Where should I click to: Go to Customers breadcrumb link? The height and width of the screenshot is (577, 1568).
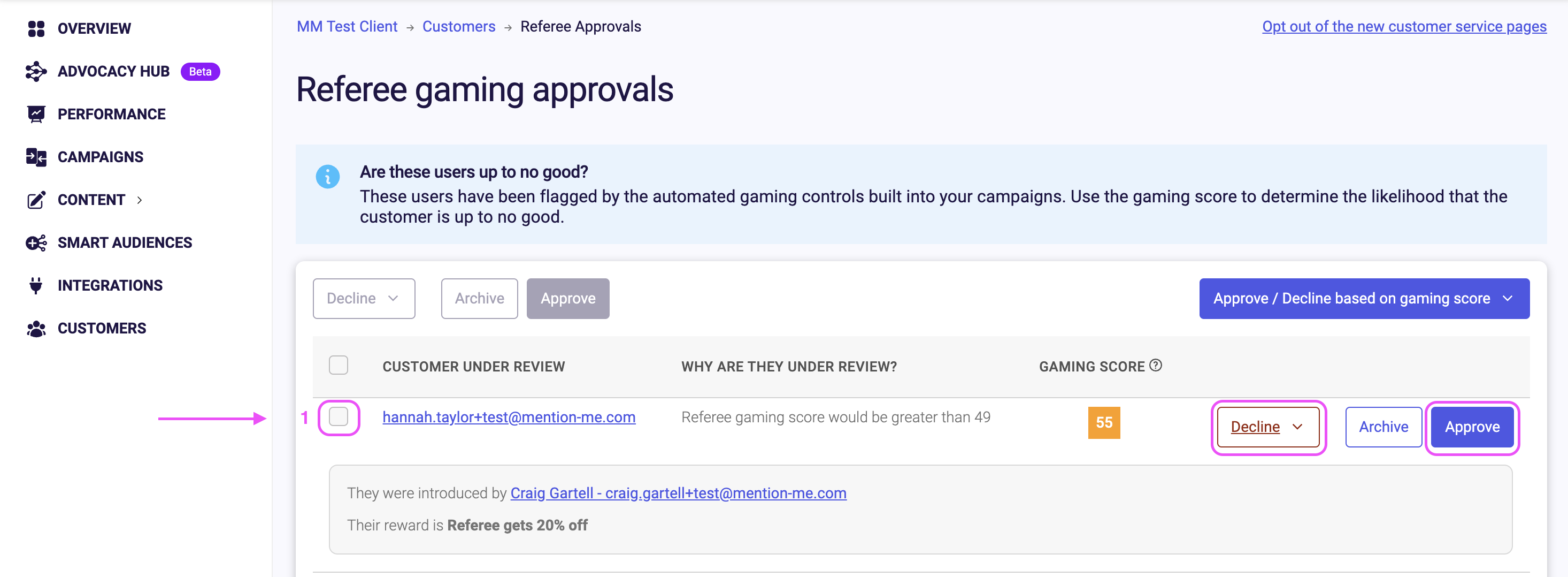(459, 27)
